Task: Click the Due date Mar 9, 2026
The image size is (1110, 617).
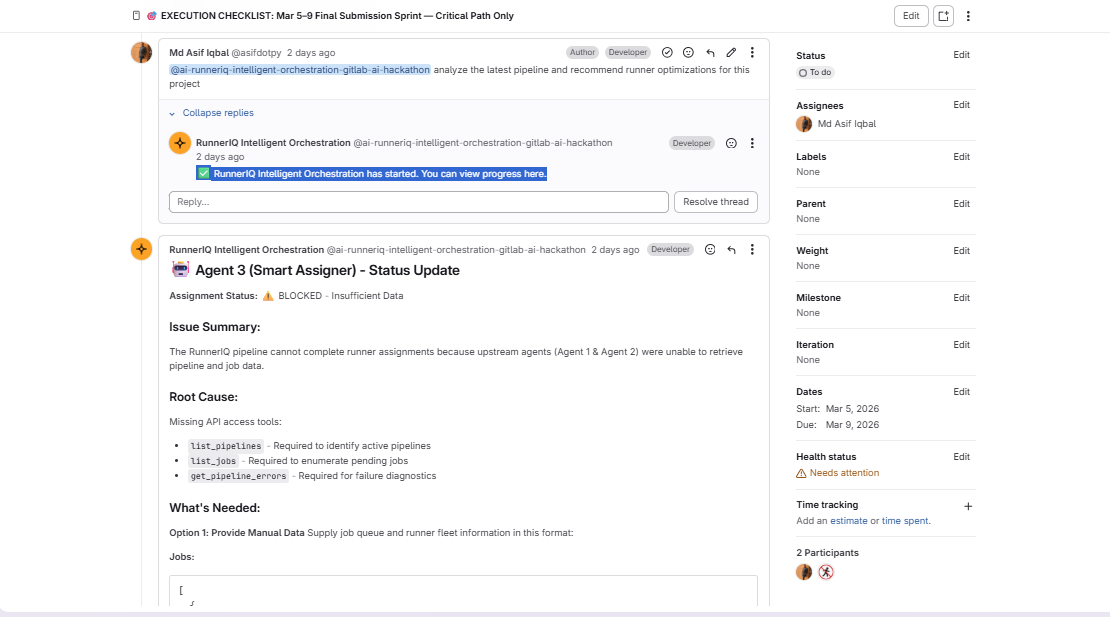Action: (852, 425)
